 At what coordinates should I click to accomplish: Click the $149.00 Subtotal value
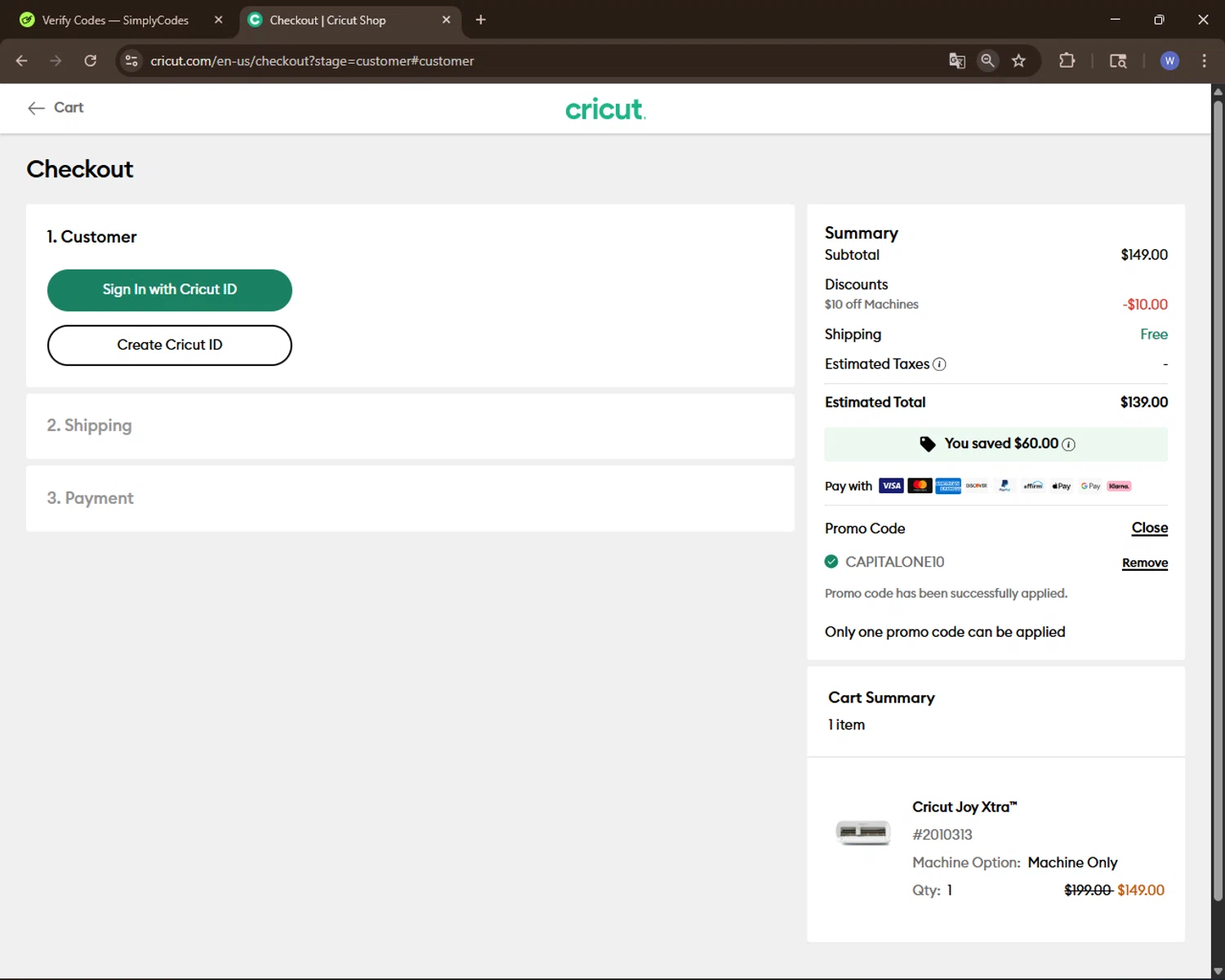pyautogui.click(x=1144, y=255)
